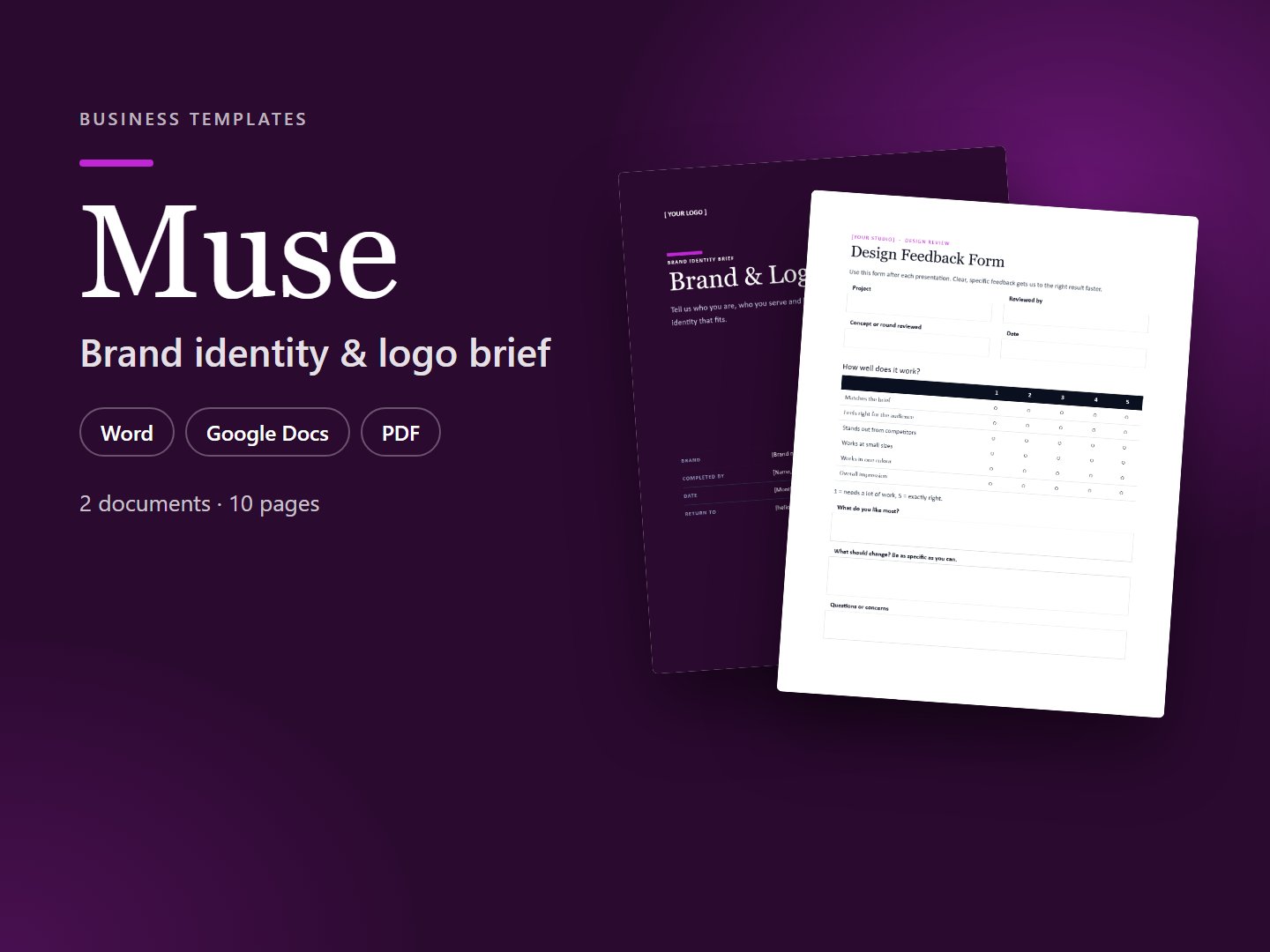The height and width of the screenshot is (952, 1270).
Task: Click the '[ YOUR LOGO ]' placeholder
Action: (685, 213)
